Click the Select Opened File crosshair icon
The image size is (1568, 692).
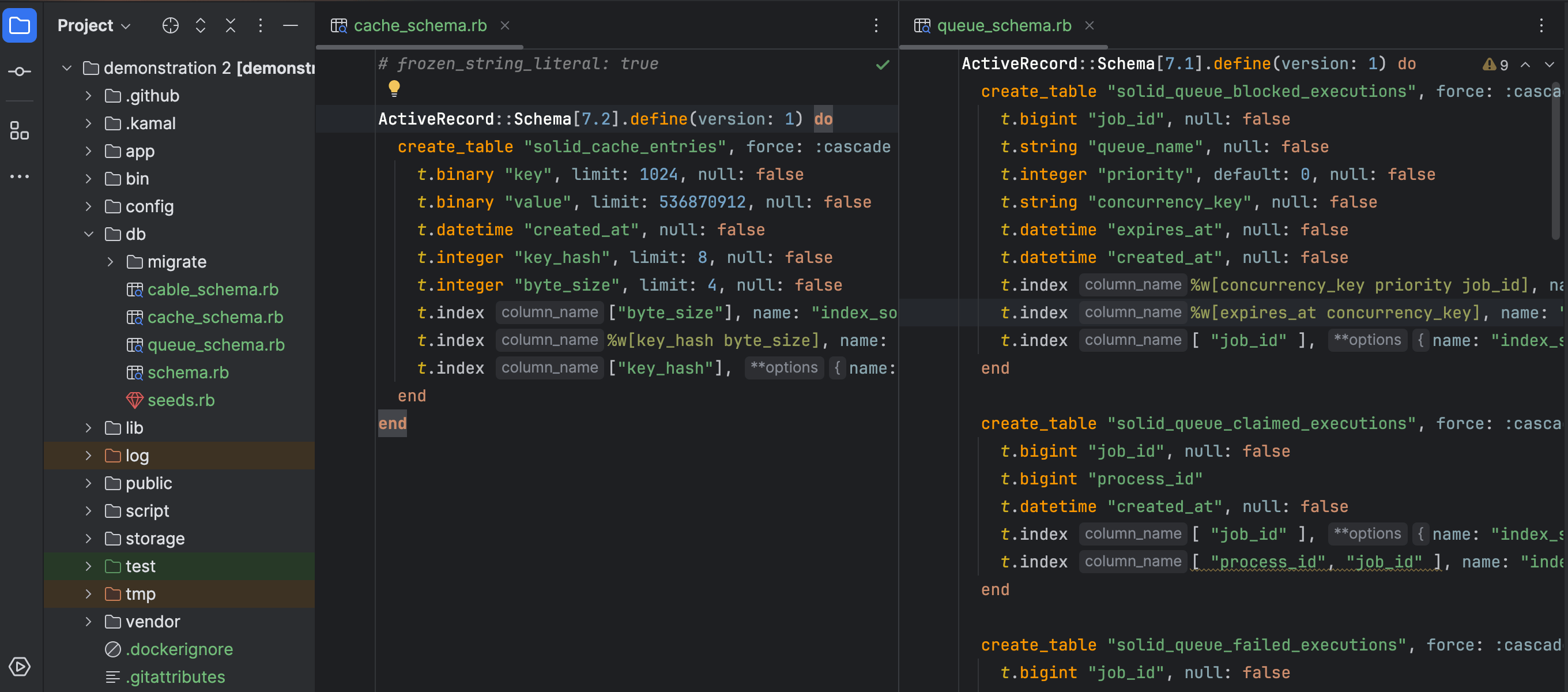click(x=171, y=25)
